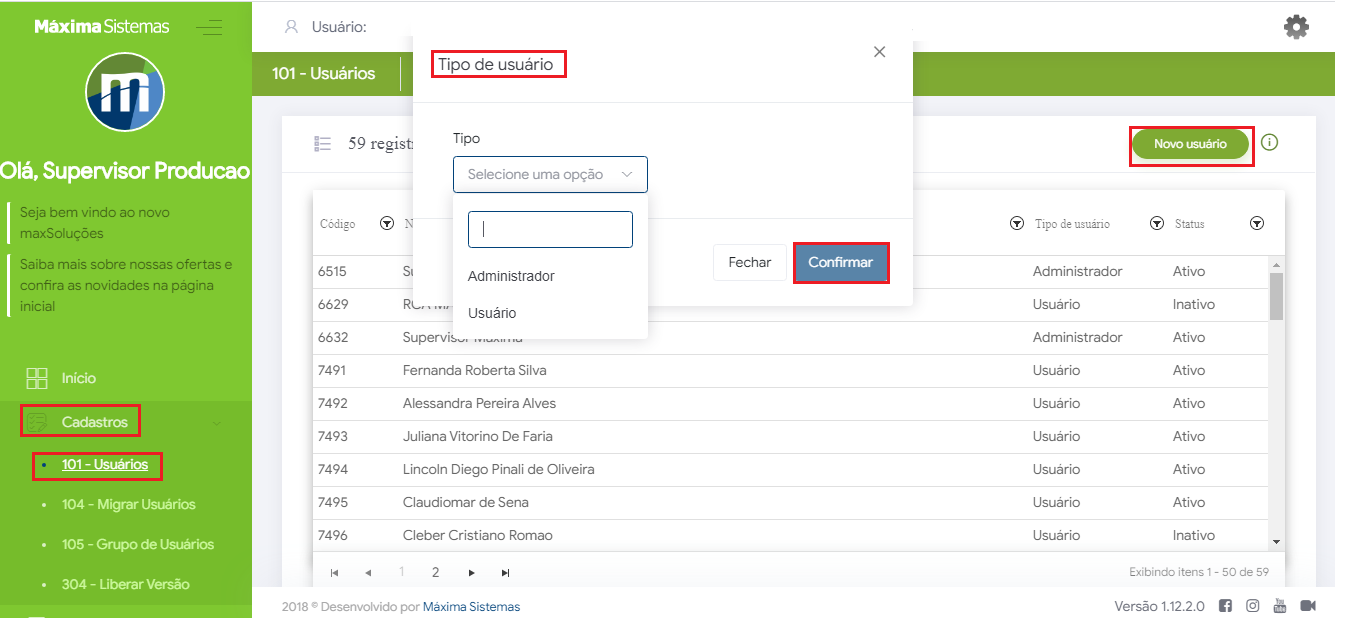Select row Fernanda Roberta Silva
The width and height of the screenshot is (1349, 620).
(790, 370)
